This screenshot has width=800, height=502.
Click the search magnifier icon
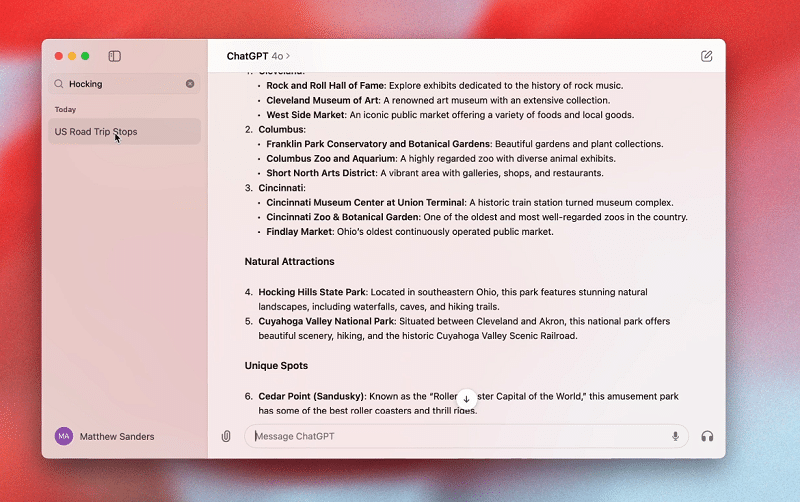click(59, 84)
